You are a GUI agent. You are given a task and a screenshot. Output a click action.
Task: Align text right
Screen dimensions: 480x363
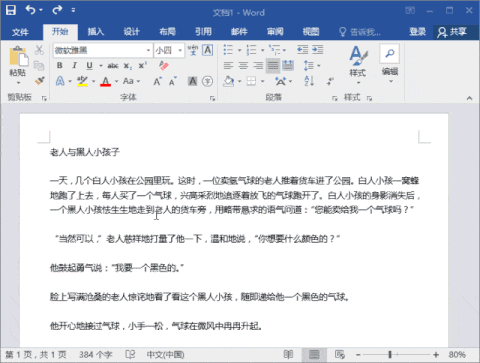point(258,65)
